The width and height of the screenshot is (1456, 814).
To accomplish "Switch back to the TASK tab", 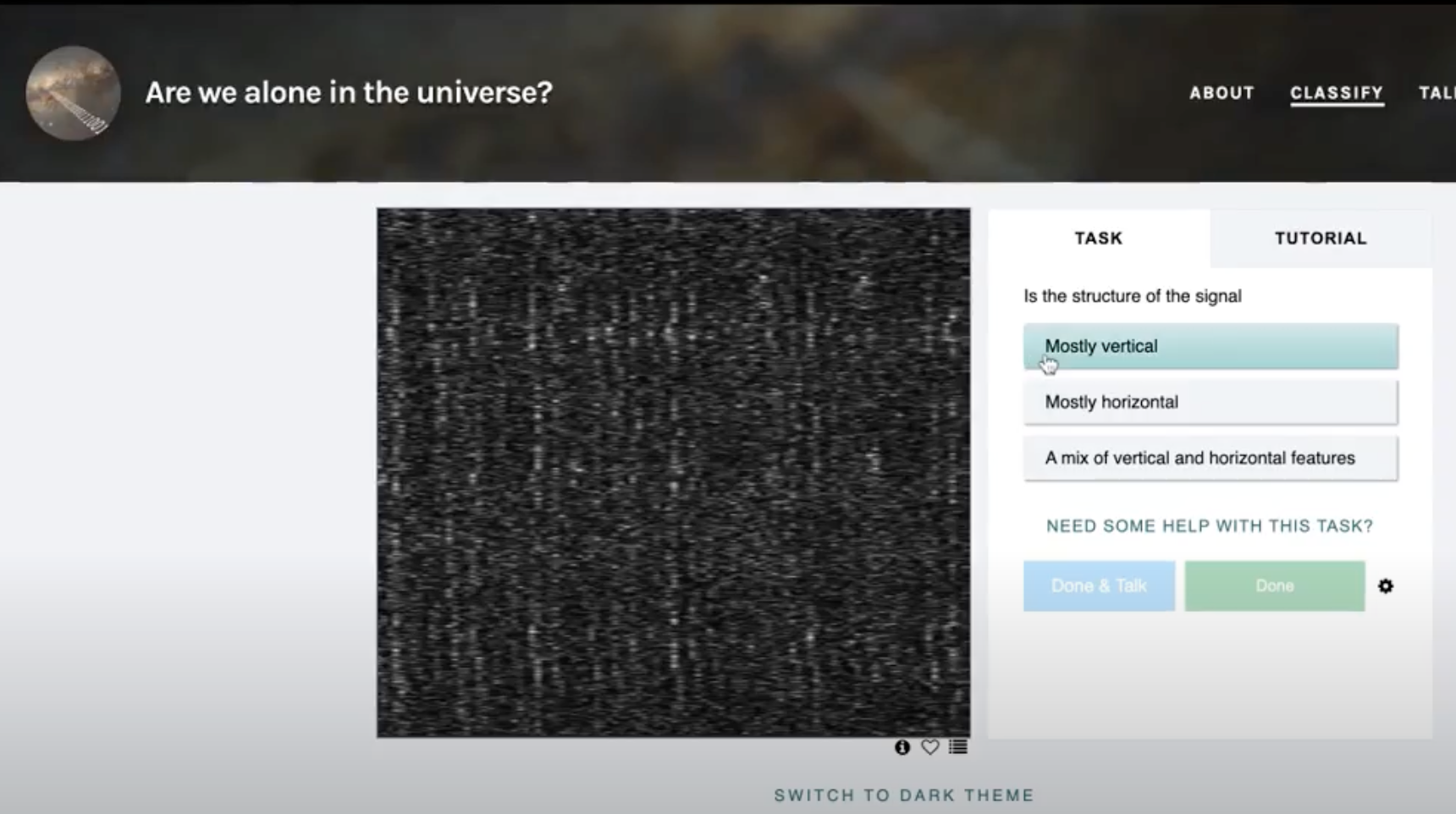I will [x=1097, y=239].
